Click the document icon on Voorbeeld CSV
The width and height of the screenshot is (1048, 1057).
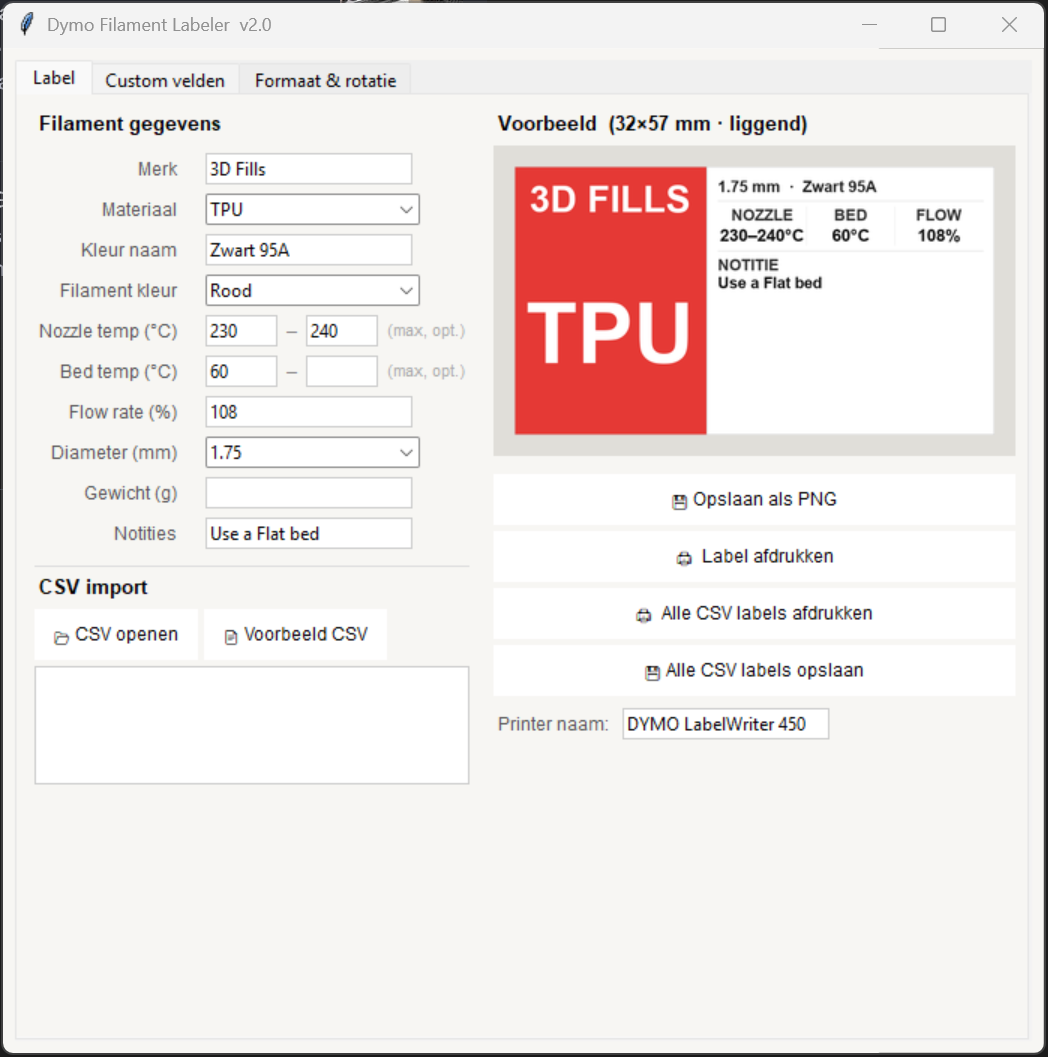[230, 637]
